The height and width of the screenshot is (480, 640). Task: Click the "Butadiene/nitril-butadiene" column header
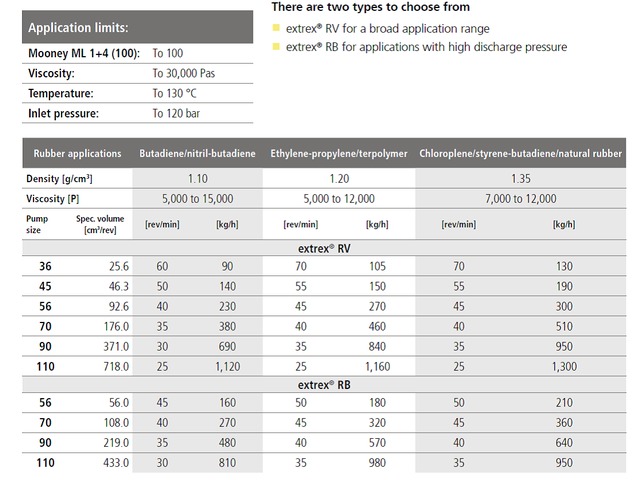click(197, 153)
